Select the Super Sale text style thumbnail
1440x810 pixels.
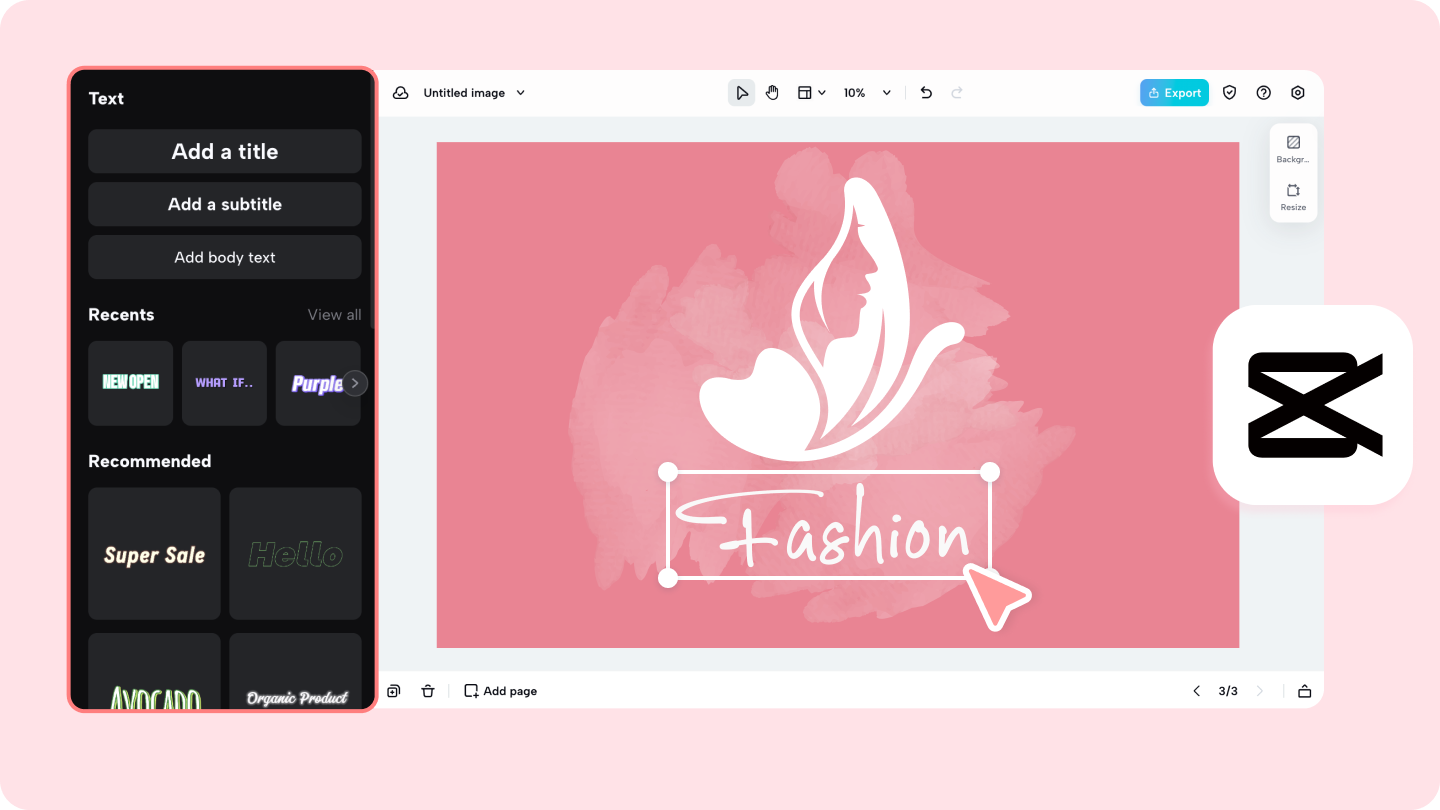pos(154,553)
